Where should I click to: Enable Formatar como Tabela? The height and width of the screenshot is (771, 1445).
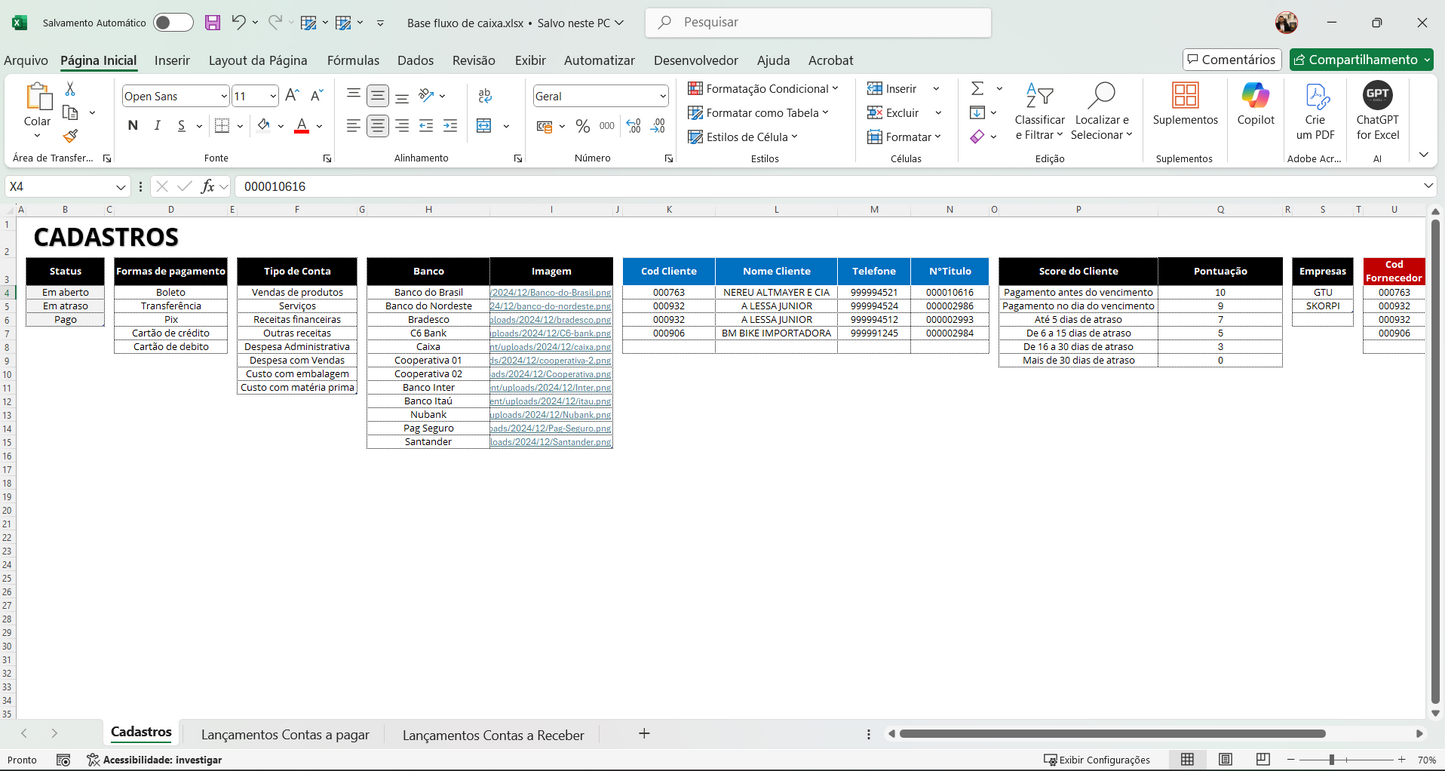759,112
